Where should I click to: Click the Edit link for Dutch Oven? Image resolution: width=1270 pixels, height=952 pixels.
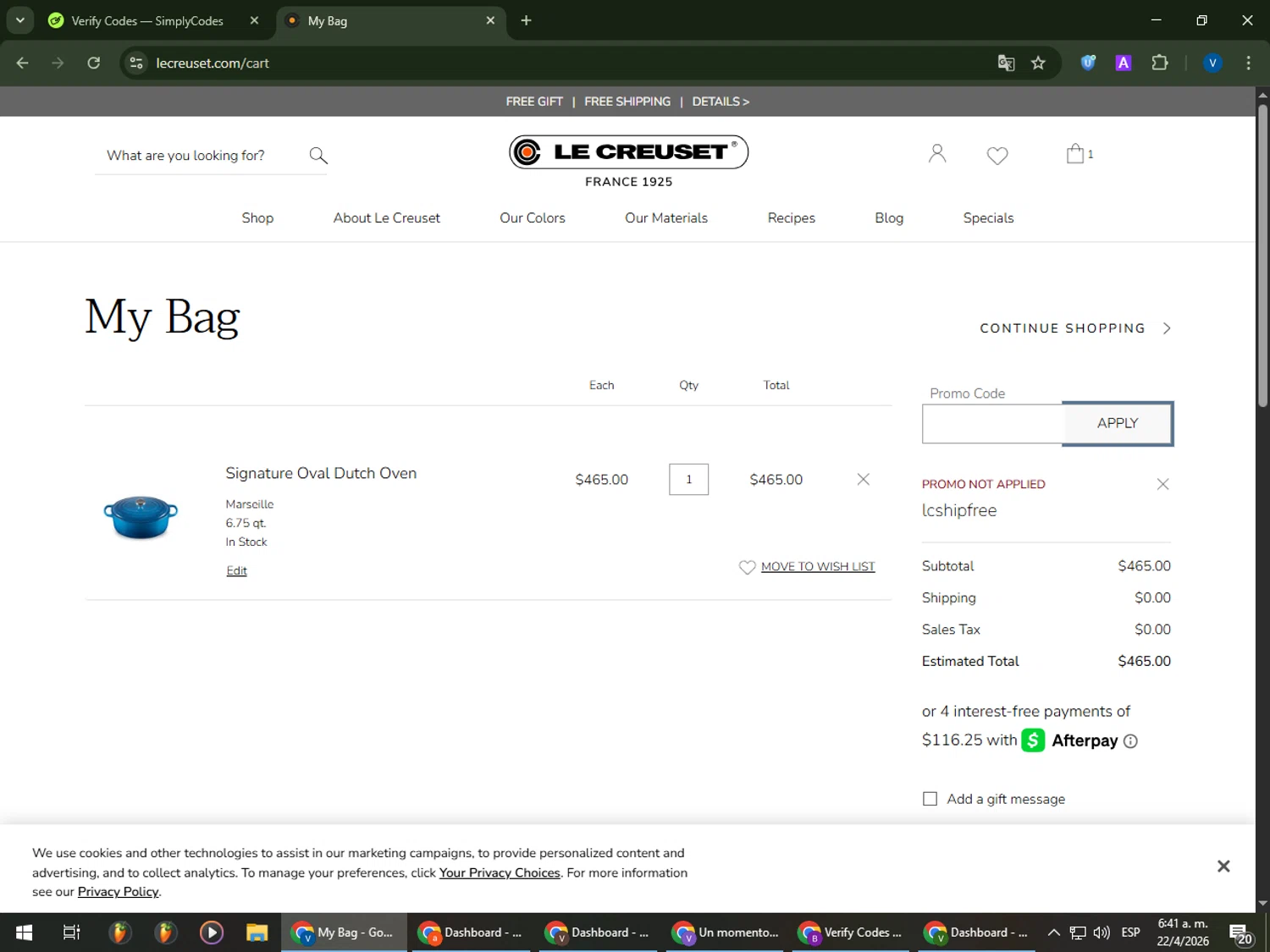(236, 570)
